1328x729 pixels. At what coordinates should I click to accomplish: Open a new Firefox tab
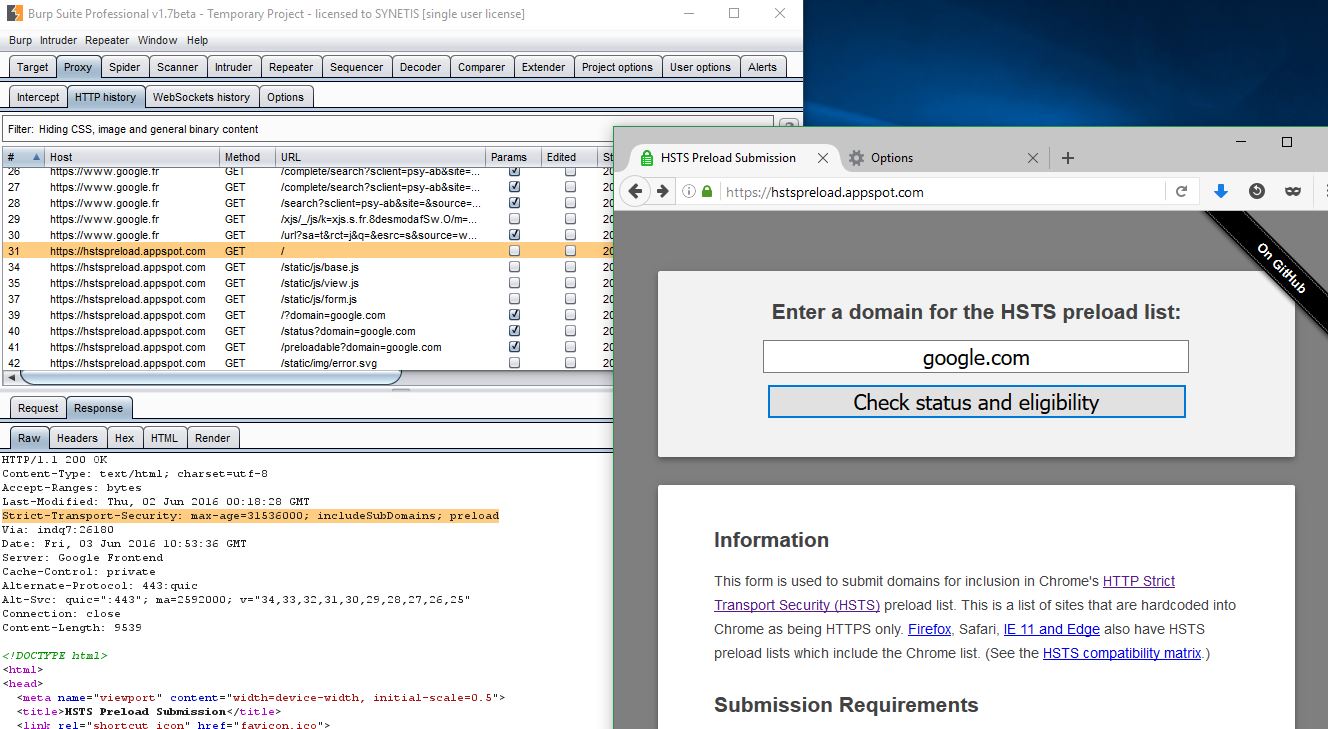(x=1068, y=158)
